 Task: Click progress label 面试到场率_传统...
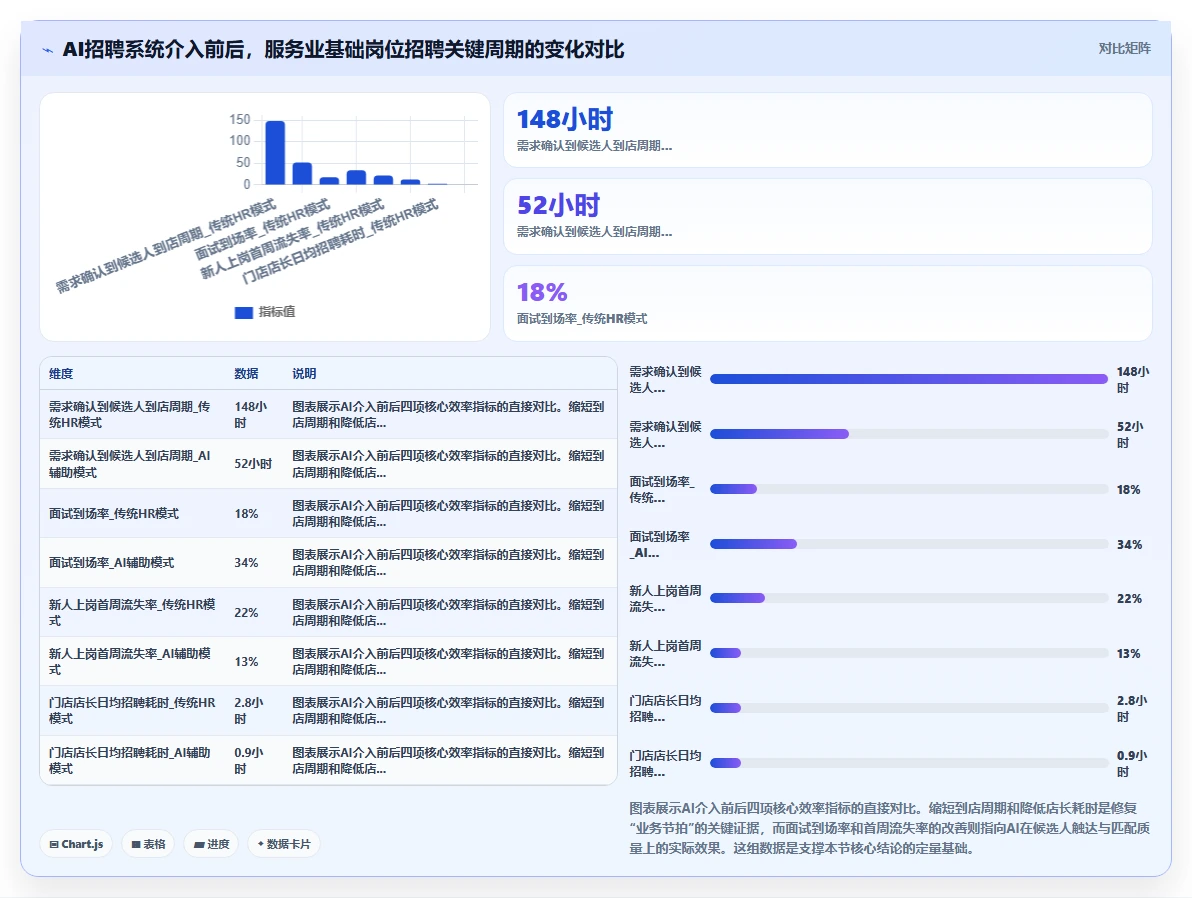coord(663,489)
